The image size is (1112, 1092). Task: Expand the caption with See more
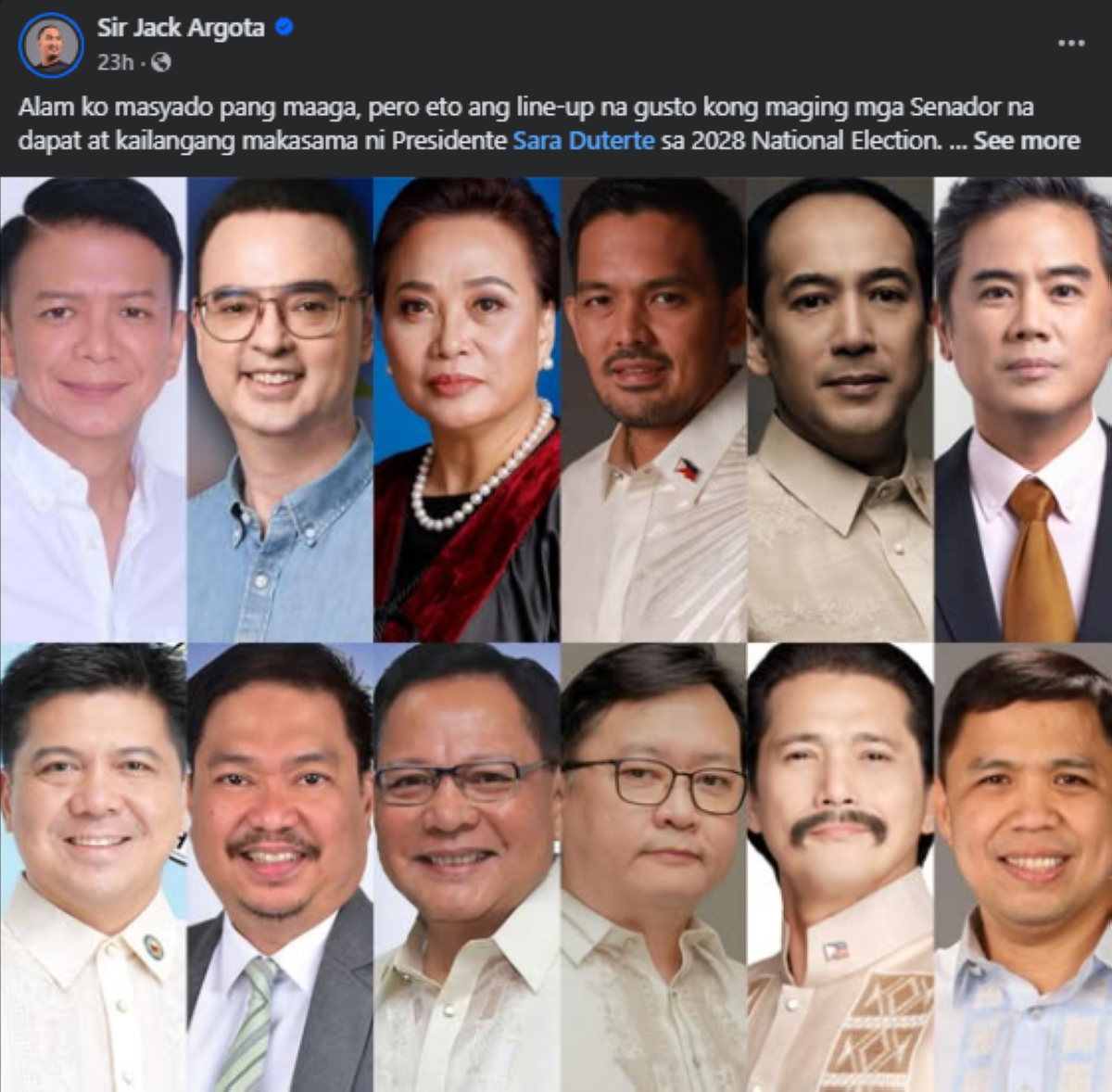click(x=1027, y=141)
